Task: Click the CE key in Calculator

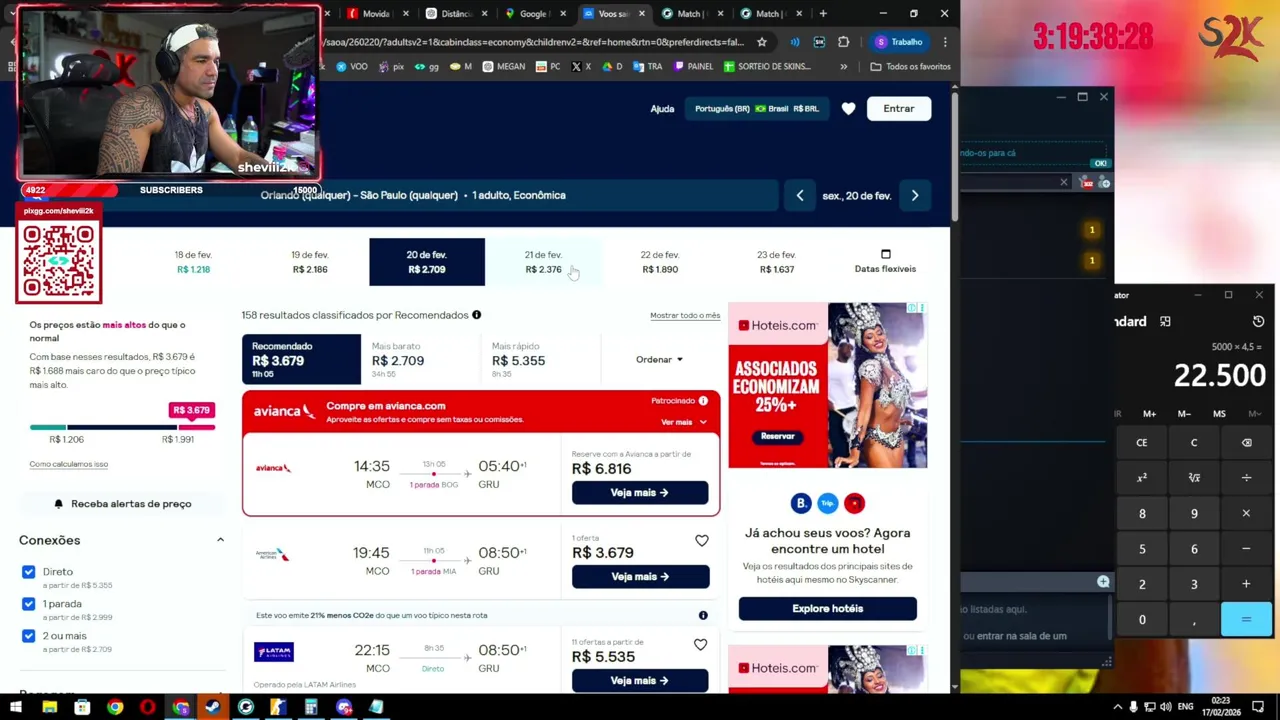Action: [1142, 442]
